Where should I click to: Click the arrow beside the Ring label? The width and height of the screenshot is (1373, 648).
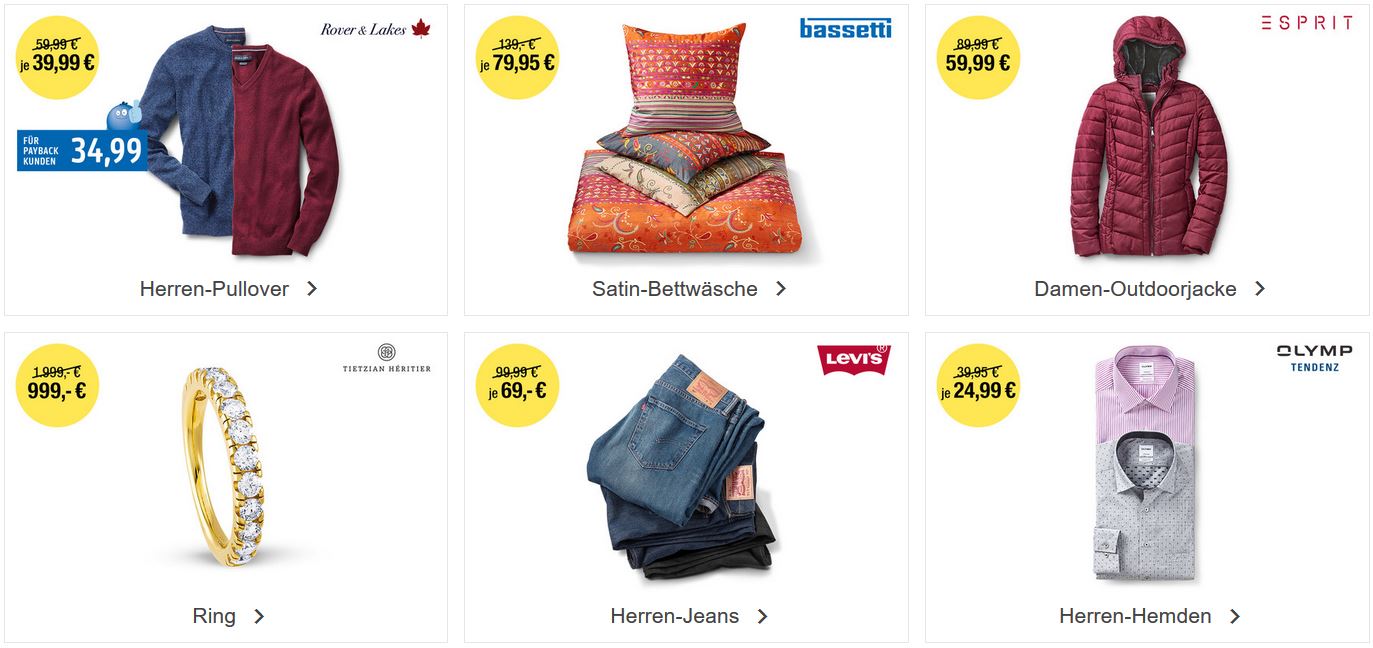[x=259, y=616]
